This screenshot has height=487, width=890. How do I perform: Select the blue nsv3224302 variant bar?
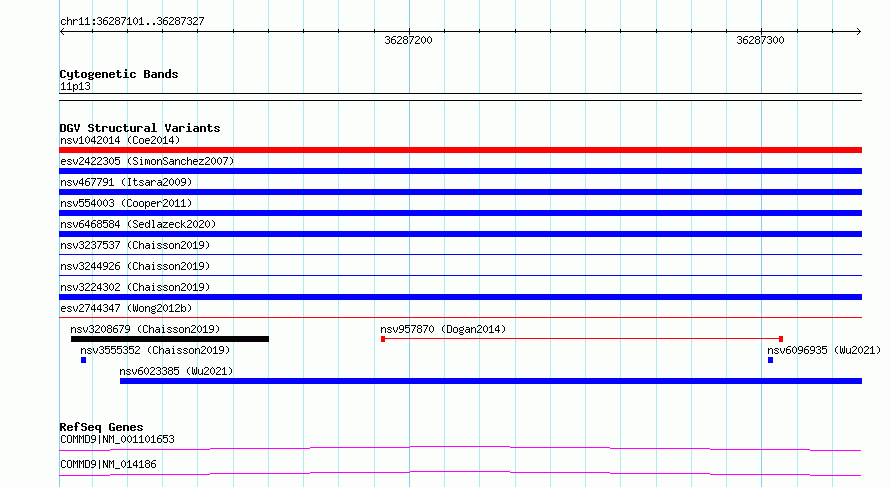coord(460,297)
